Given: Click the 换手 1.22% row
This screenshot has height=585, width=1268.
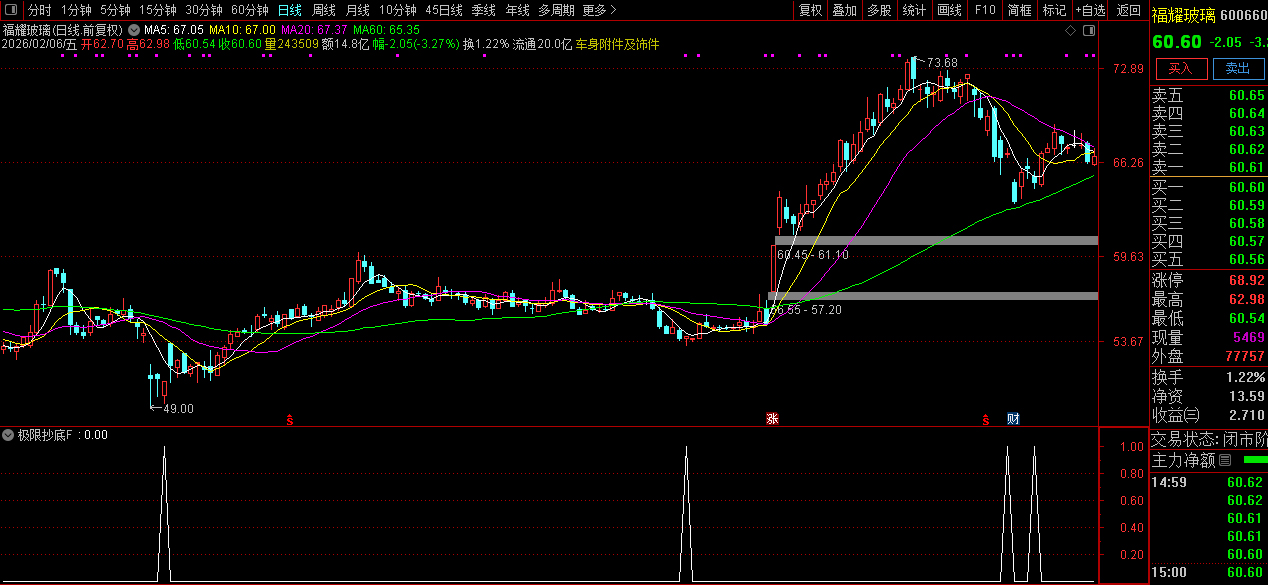Looking at the screenshot, I should click(1208, 377).
